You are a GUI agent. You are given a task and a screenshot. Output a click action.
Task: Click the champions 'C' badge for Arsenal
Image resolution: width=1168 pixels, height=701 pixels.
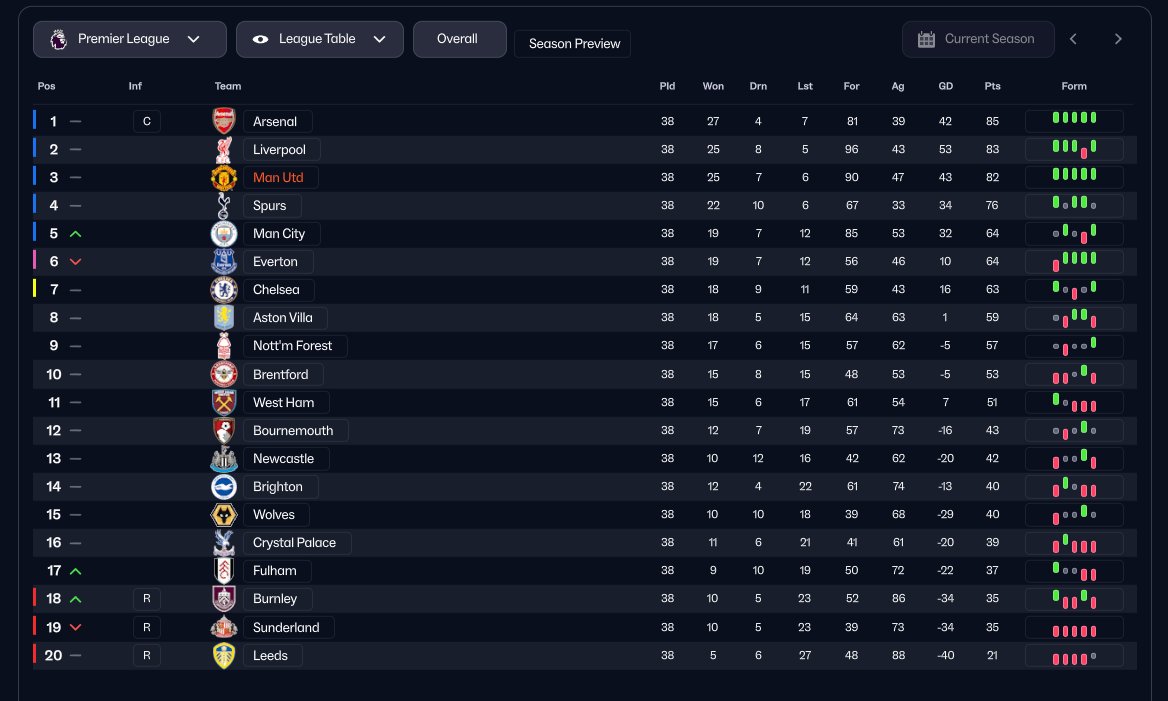coord(146,122)
